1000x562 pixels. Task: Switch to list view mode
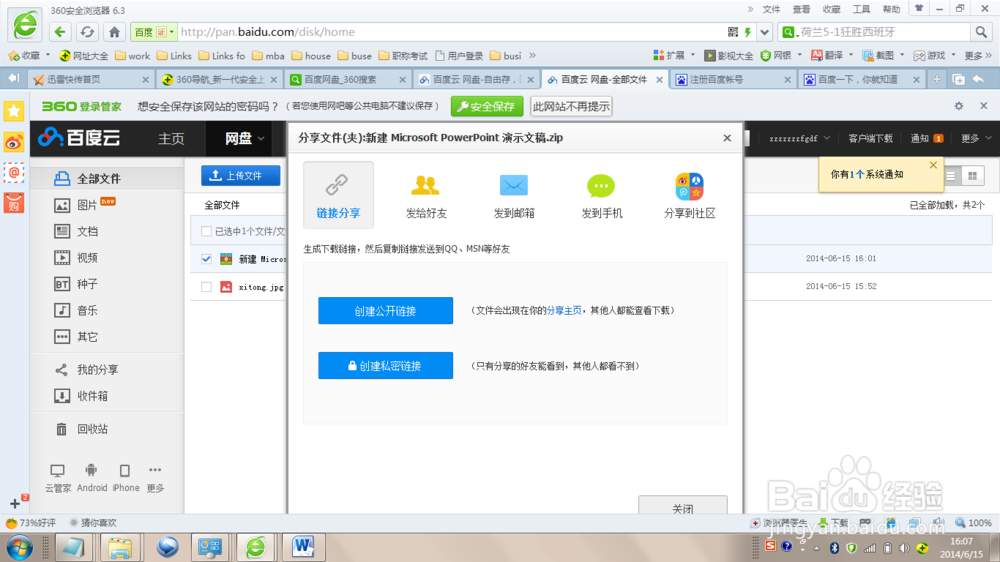pyautogui.click(x=950, y=176)
